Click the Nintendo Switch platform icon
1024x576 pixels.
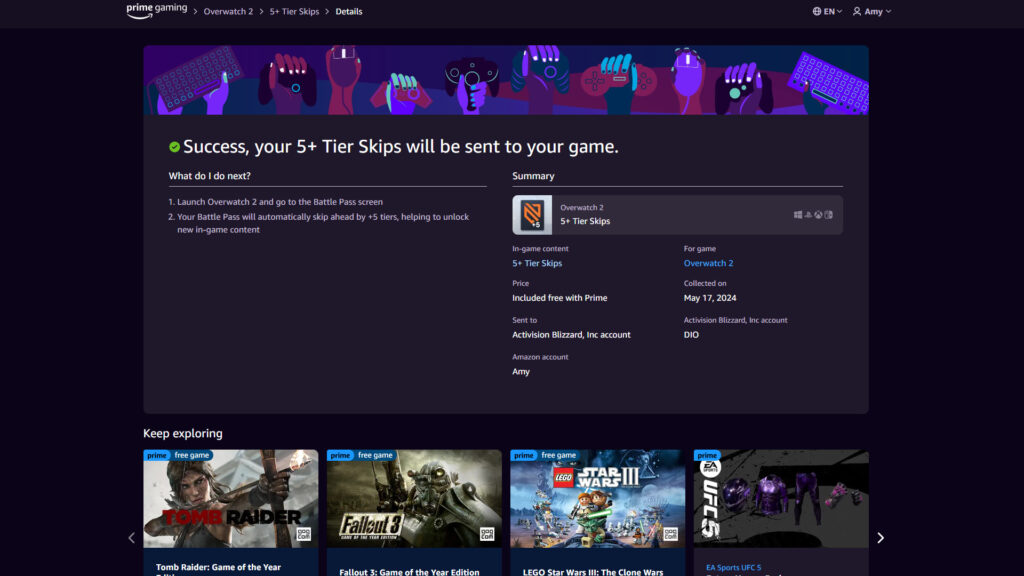click(828, 215)
